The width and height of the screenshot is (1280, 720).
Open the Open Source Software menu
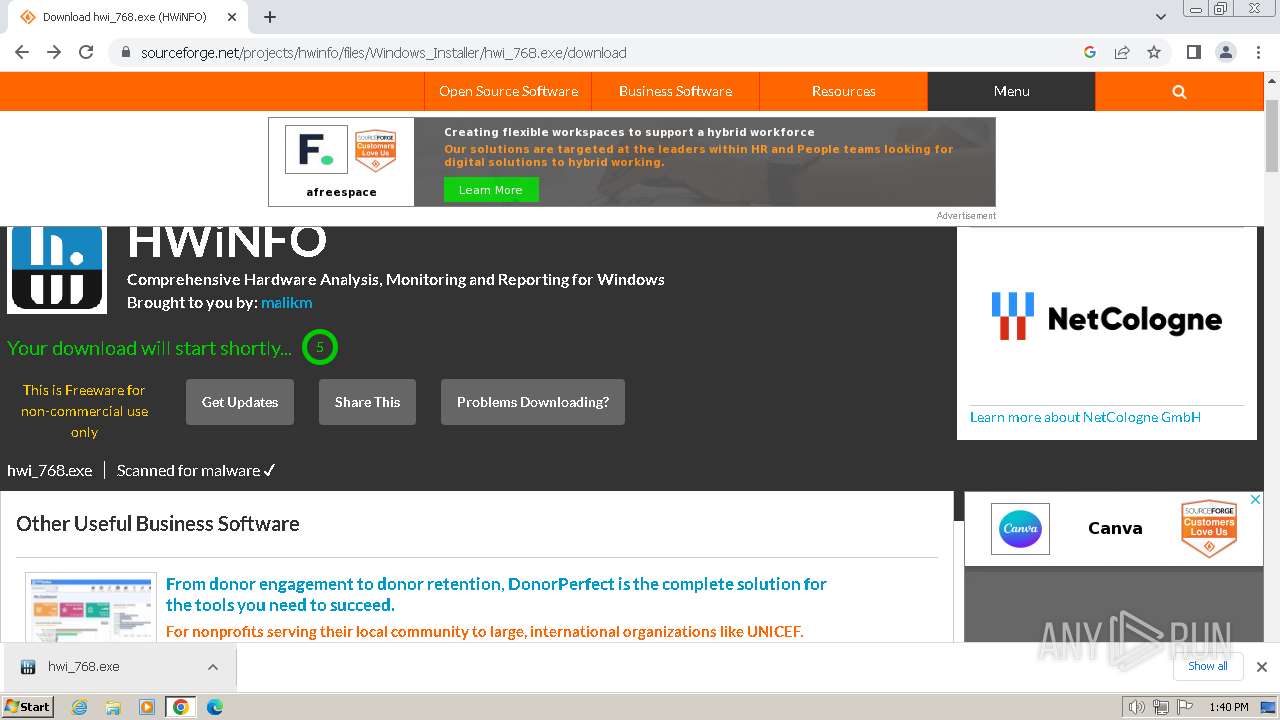508,91
